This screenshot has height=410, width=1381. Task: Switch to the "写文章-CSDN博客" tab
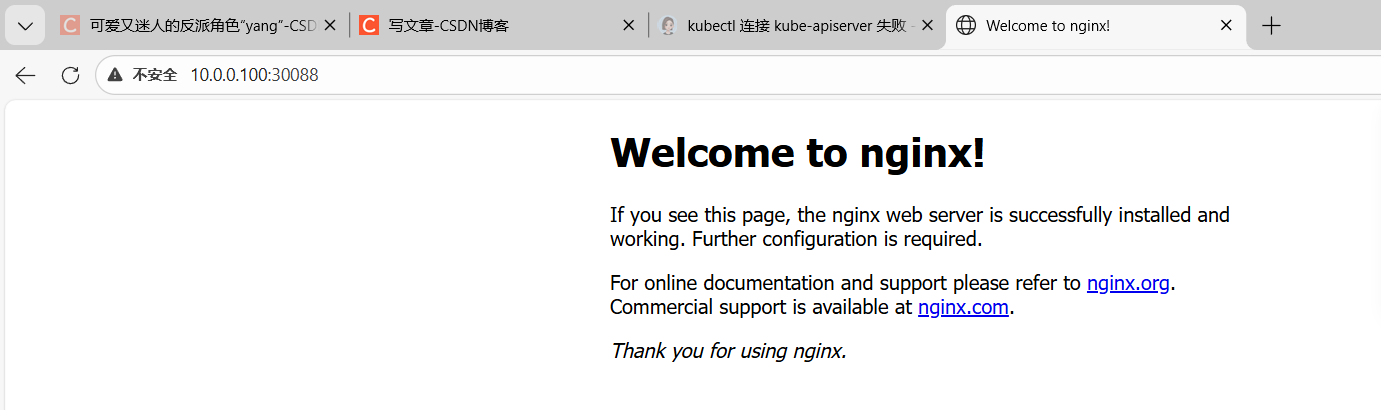coord(497,26)
